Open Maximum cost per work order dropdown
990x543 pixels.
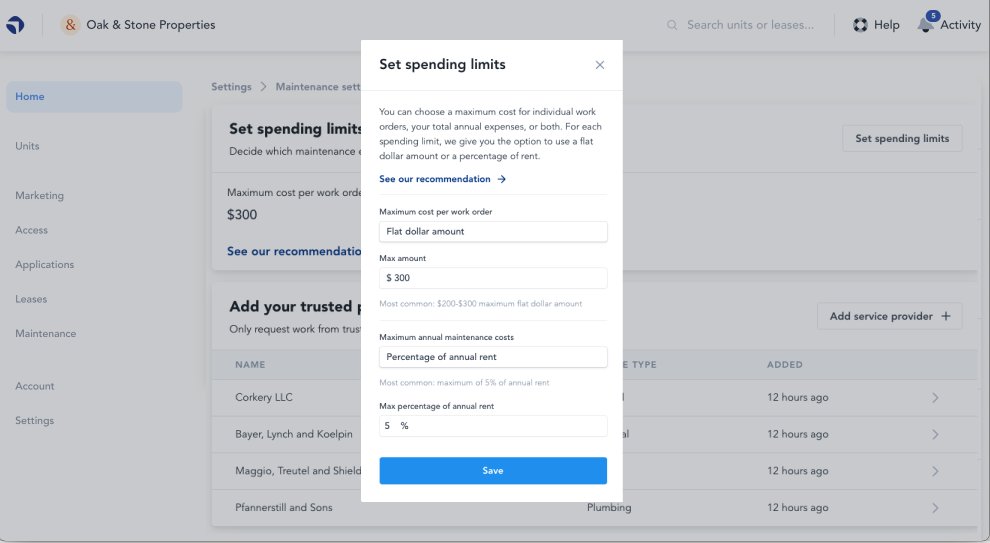point(493,232)
